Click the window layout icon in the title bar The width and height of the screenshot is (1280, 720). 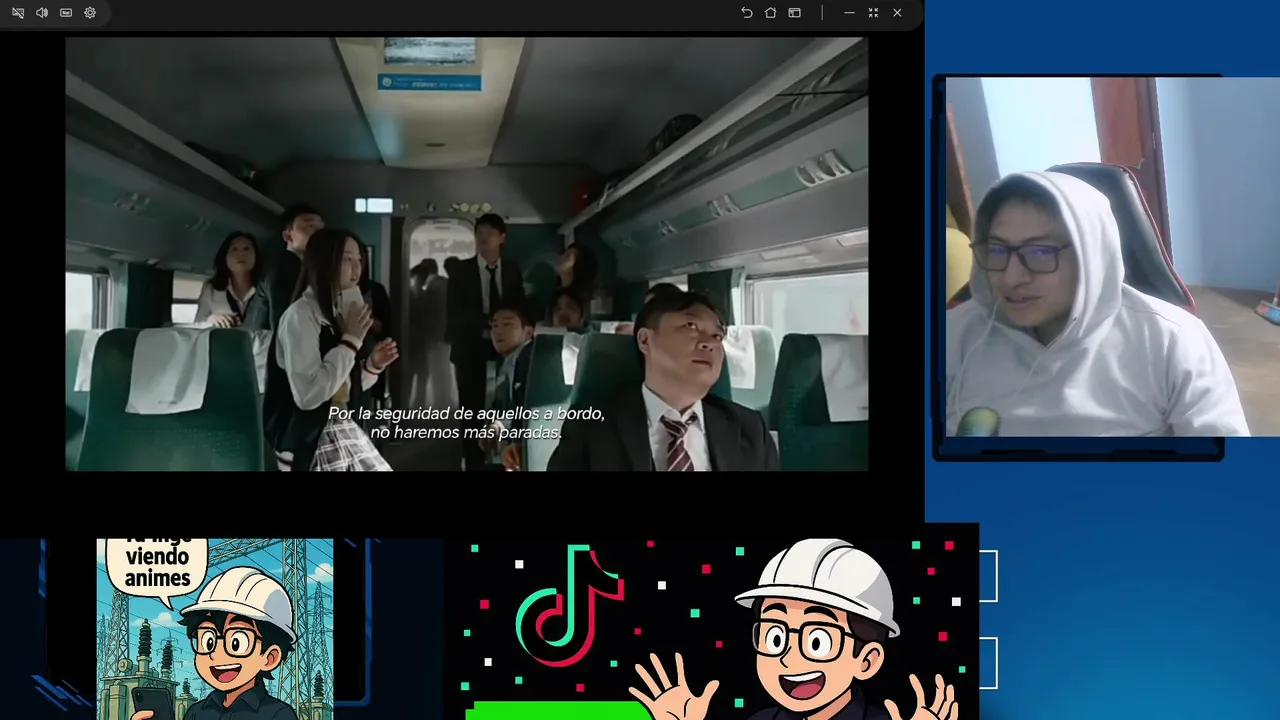pyautogui.click(x=794, y=13)
